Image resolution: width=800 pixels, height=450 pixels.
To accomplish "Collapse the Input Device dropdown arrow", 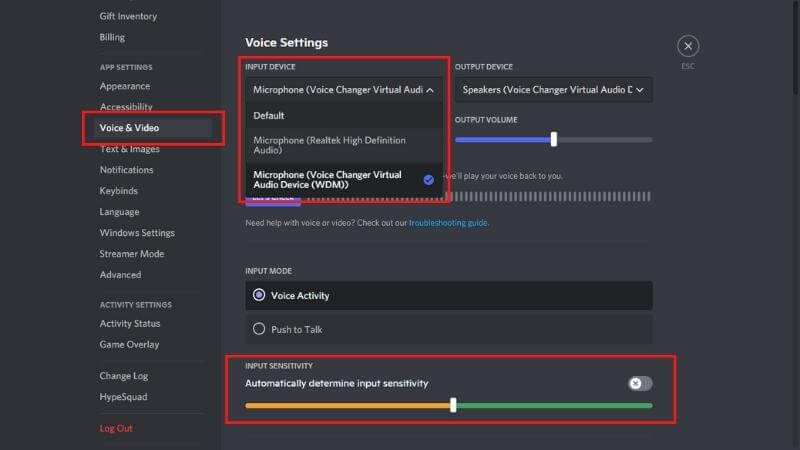I will click(x=430, y=90).
